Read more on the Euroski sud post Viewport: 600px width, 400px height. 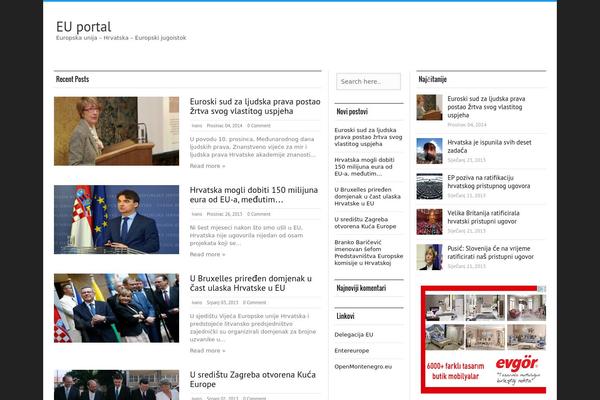coord(207,166)
